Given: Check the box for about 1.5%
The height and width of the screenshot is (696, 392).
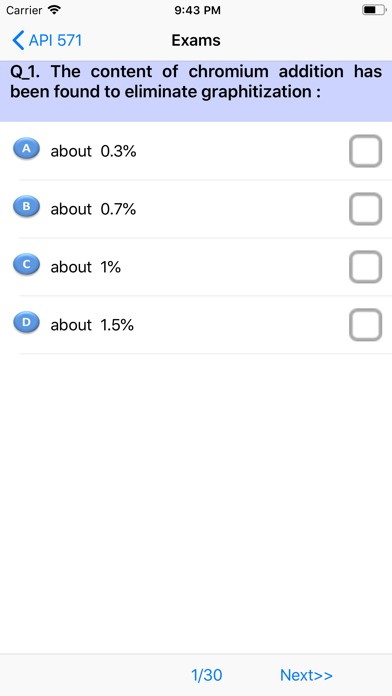Looking at the screenshot, I should (365, 325).
